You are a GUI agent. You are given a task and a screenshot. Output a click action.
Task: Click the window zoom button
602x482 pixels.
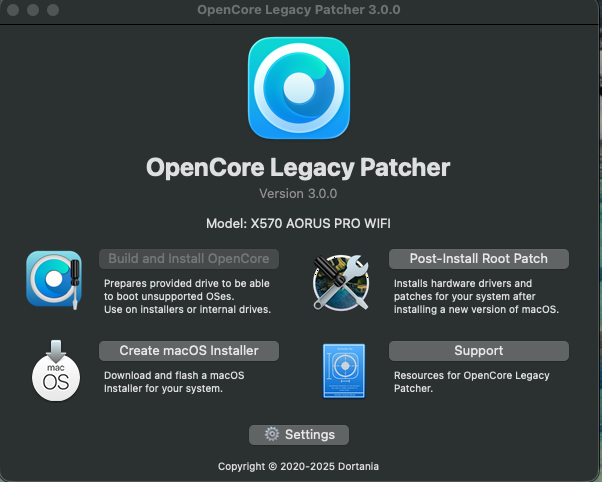(x=53, y=10)
